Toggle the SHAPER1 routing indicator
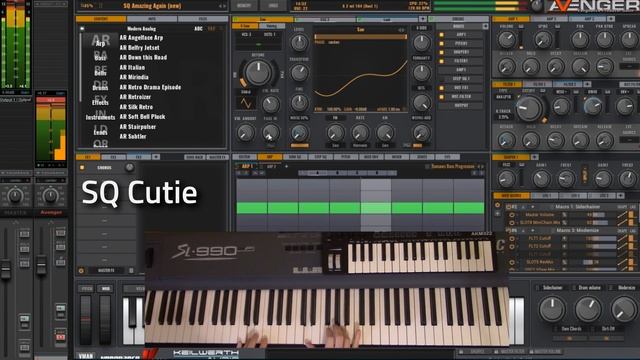 441,52
